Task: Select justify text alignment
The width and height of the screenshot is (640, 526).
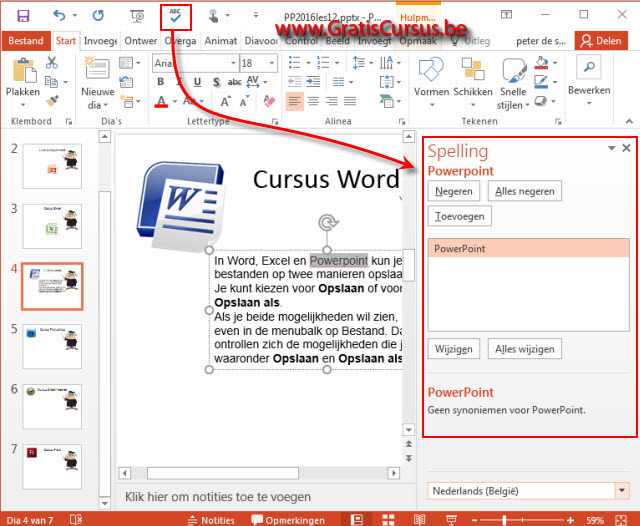Action: (350, 101)
